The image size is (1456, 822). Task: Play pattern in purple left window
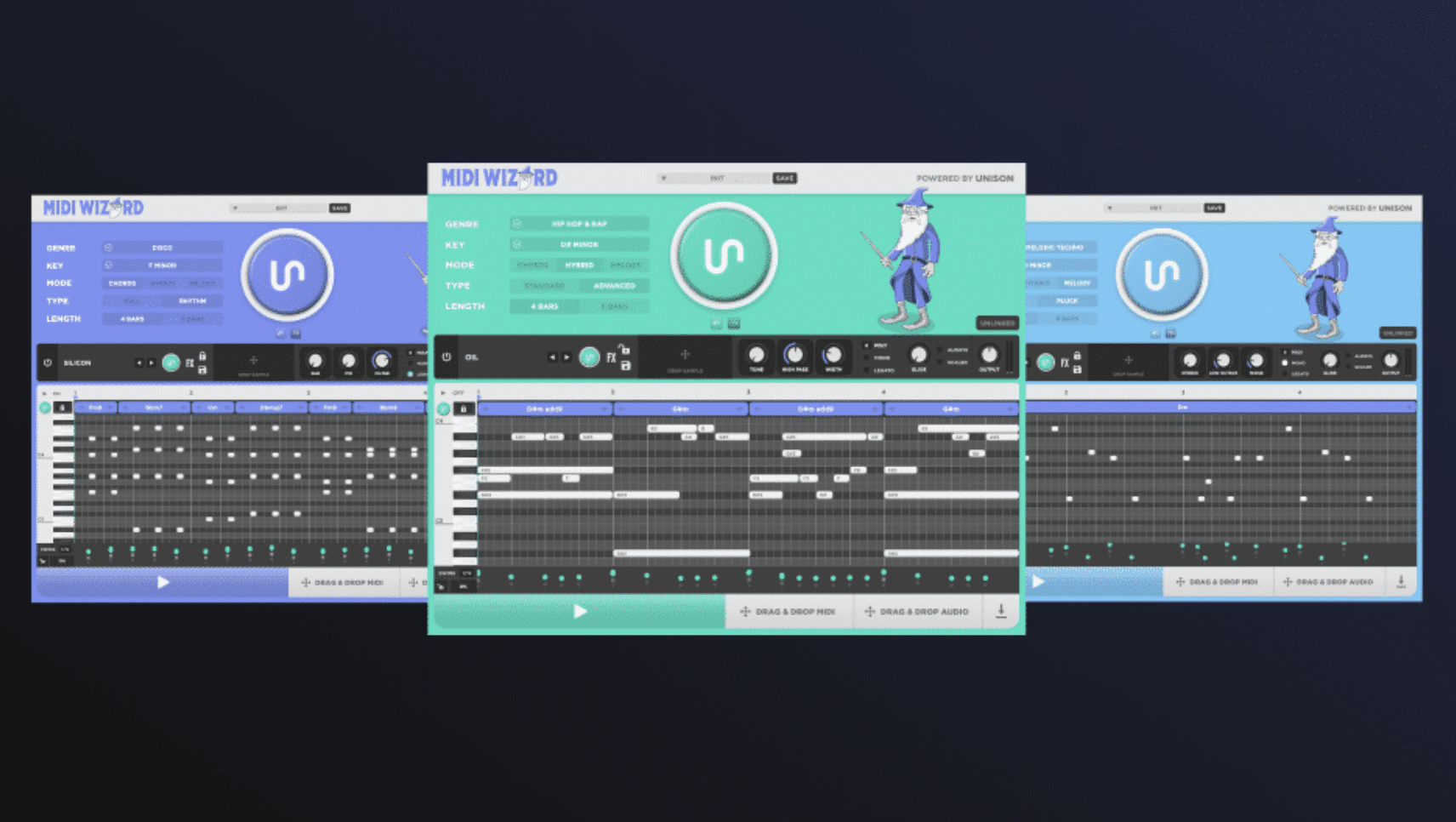point(162,582)
